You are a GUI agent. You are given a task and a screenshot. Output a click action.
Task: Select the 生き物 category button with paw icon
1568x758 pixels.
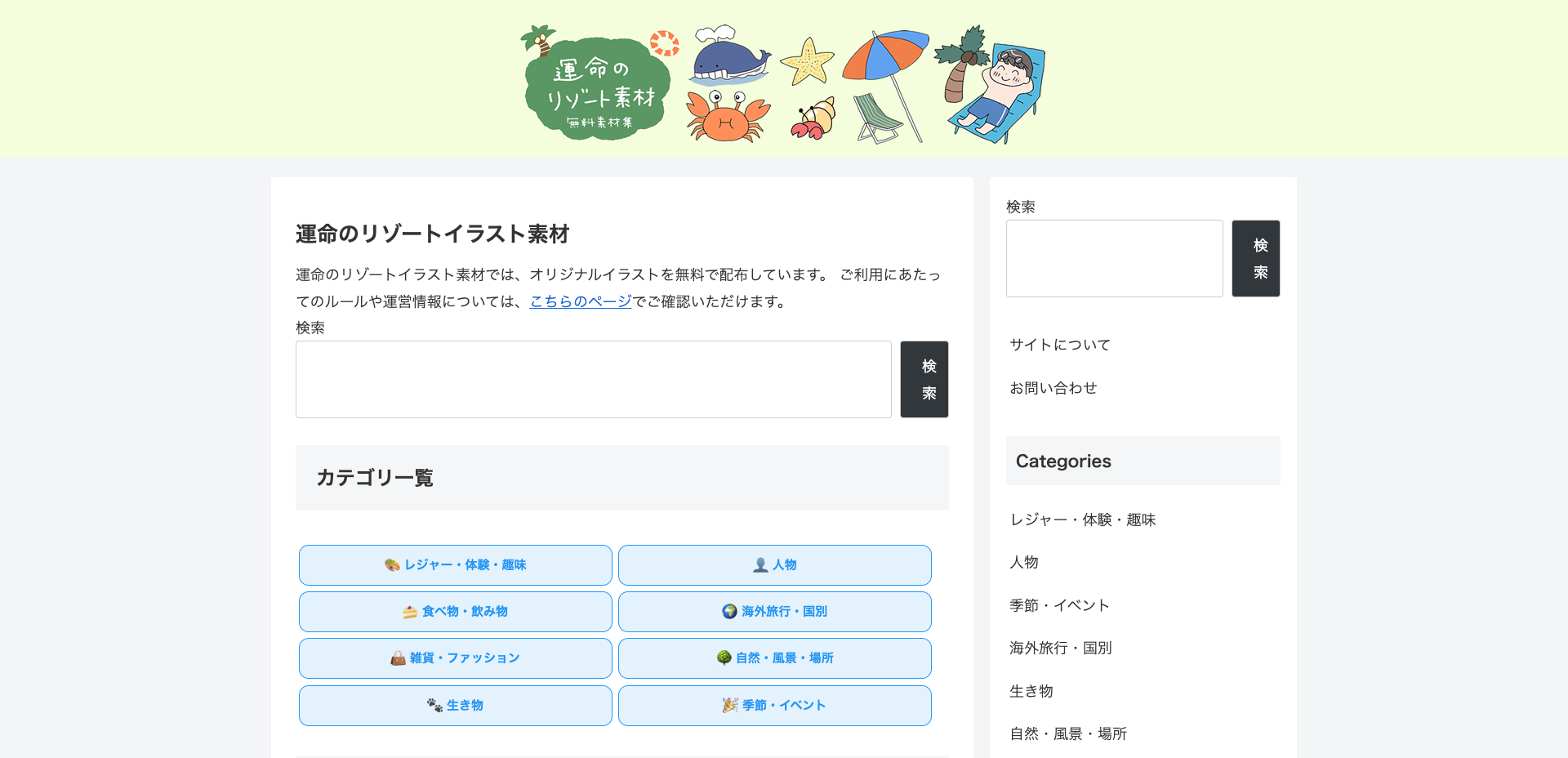pos(455,706)
